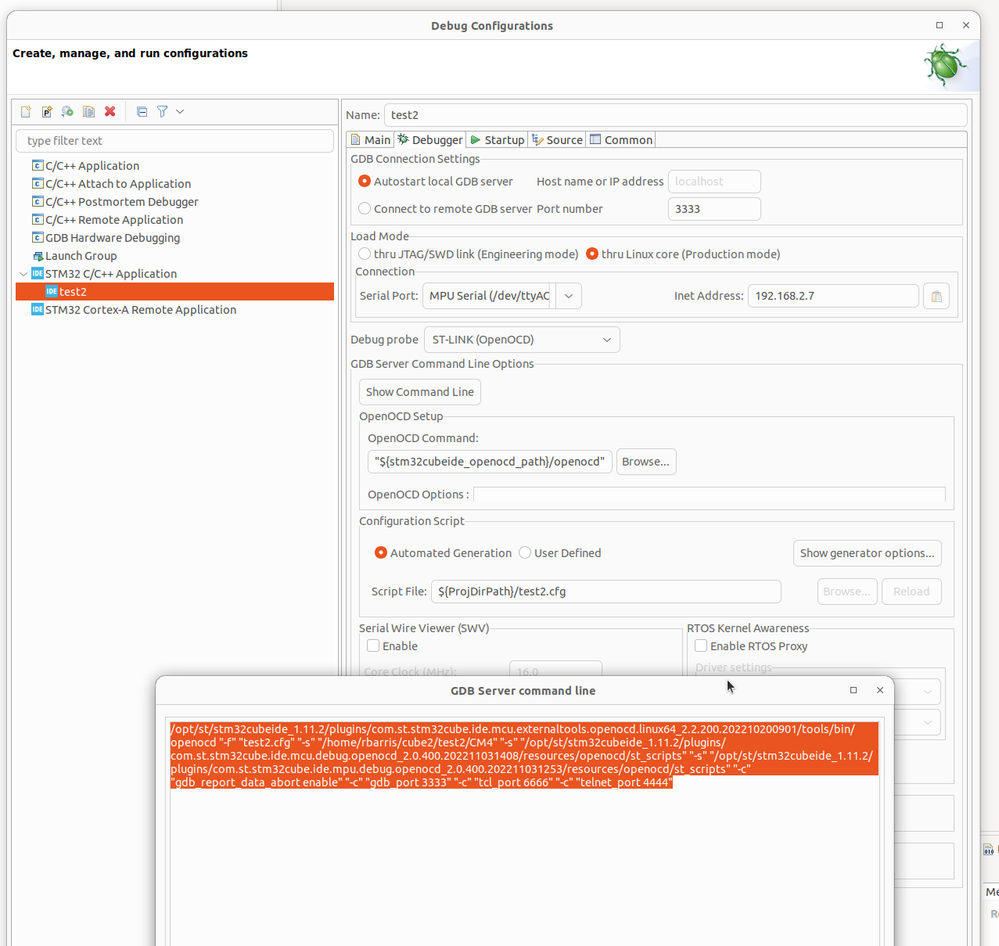
Task: Enable RTOS Proxy checkbox
Action: pos(701,646)
